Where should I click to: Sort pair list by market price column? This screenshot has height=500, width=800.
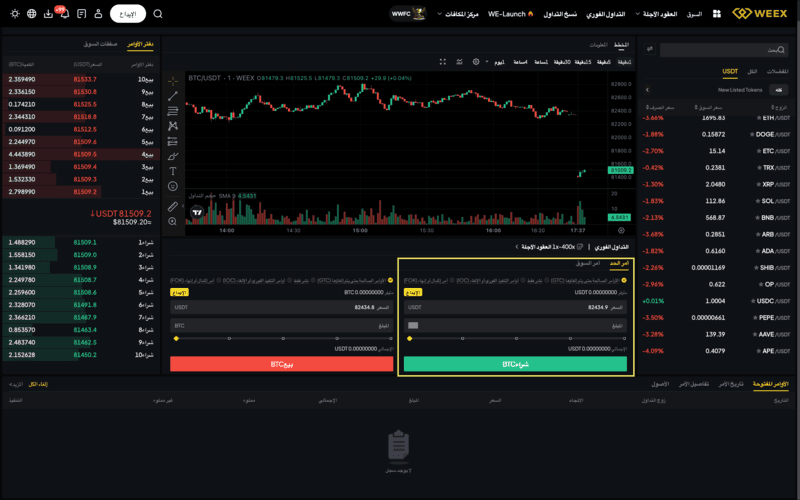point(708,108)
